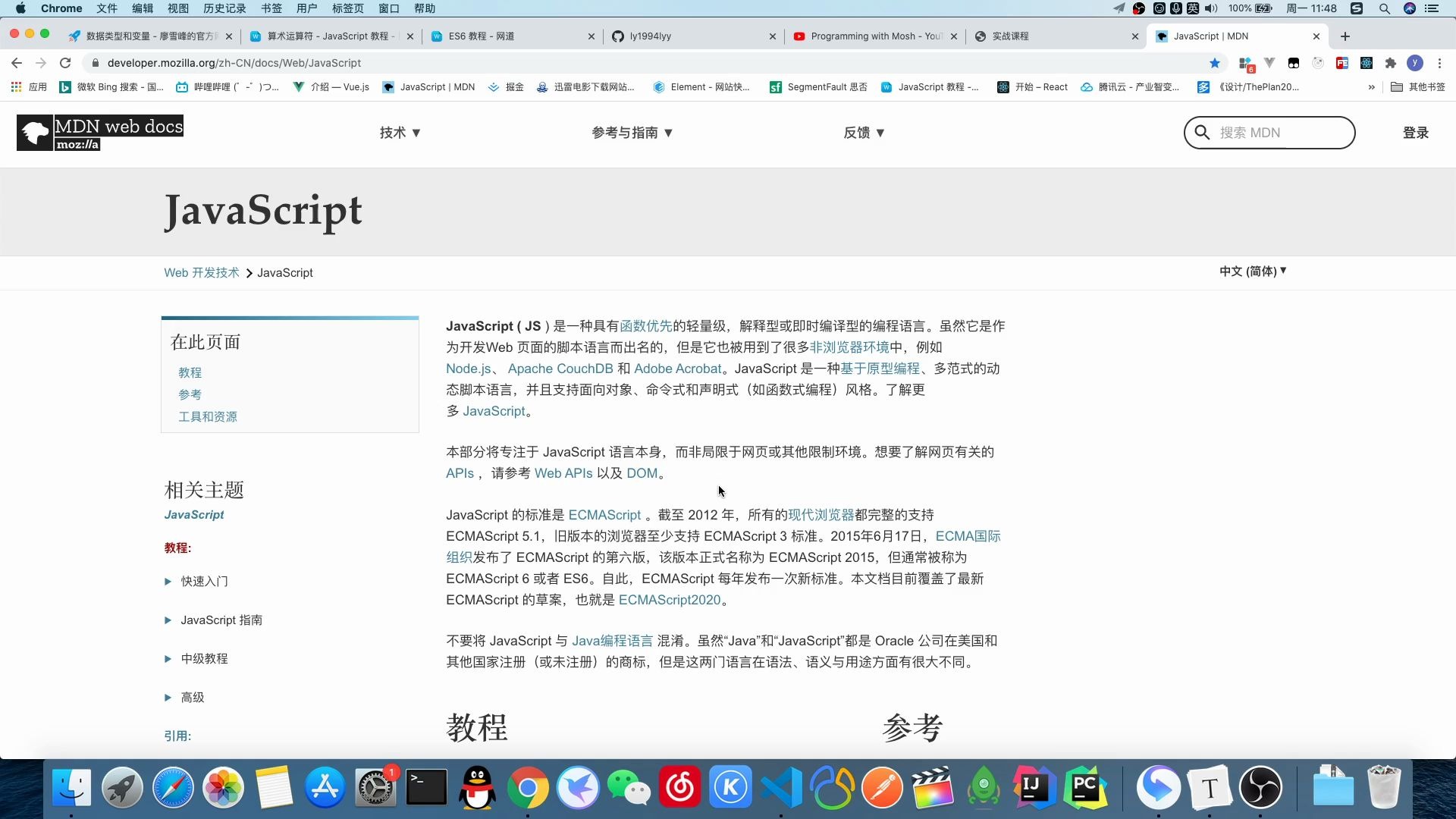1456x819 pixels.
Task: Click the 搜索 MDN search field
Action: click(x=1269, y=133)
